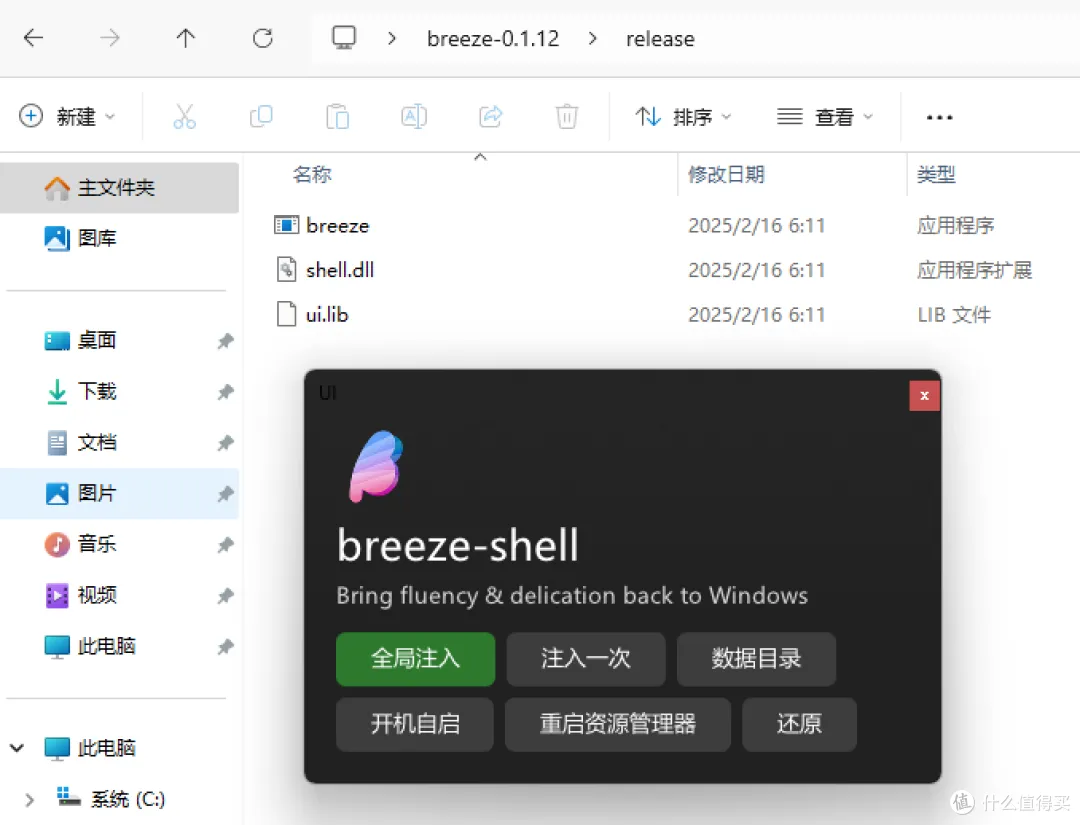Open the 查看 view options dropdown
The image size is (1080, 825).
pos(824,116)
